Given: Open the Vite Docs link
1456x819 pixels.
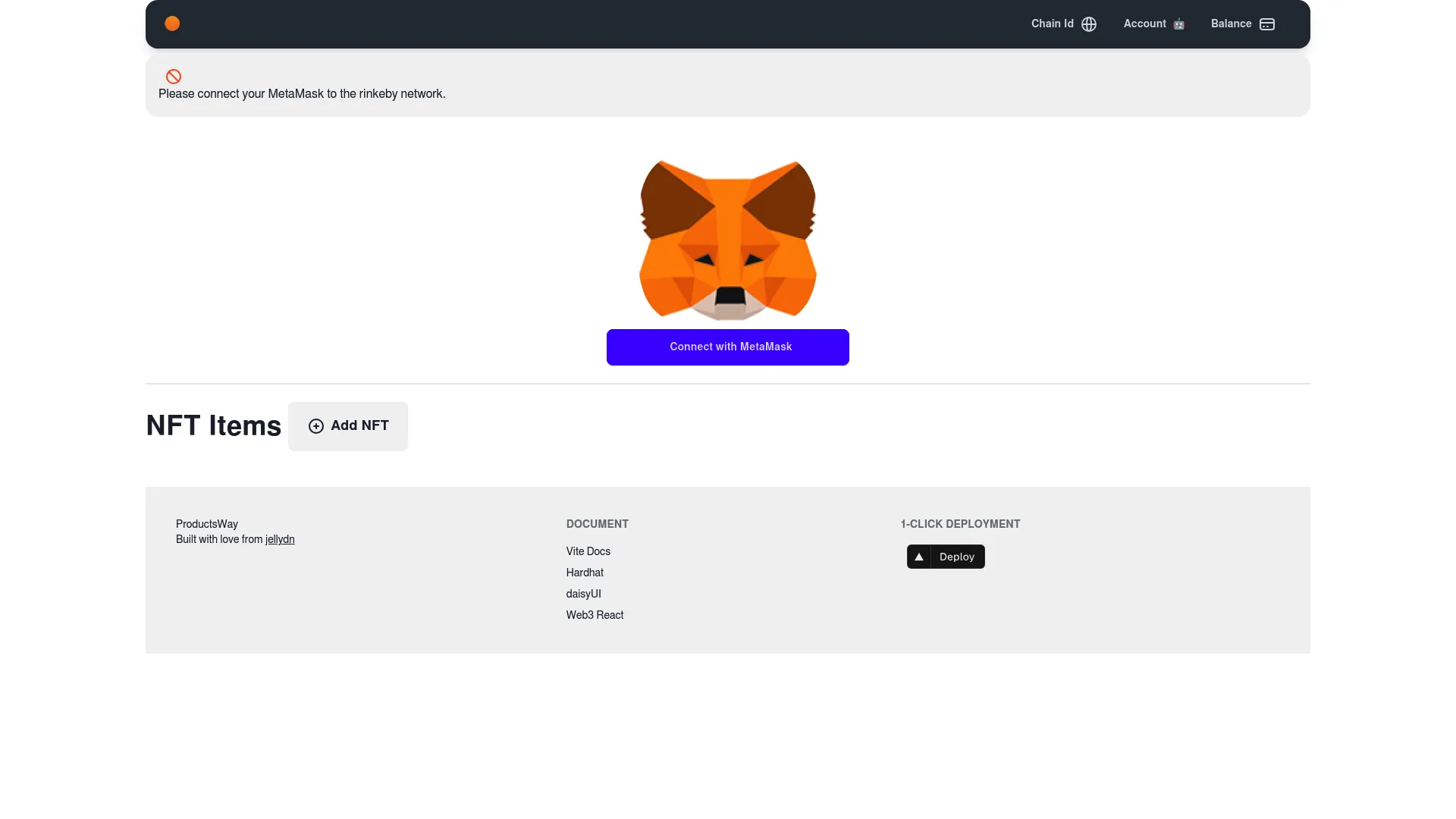Looking at the screenshot, I should (x=588, y=551).
